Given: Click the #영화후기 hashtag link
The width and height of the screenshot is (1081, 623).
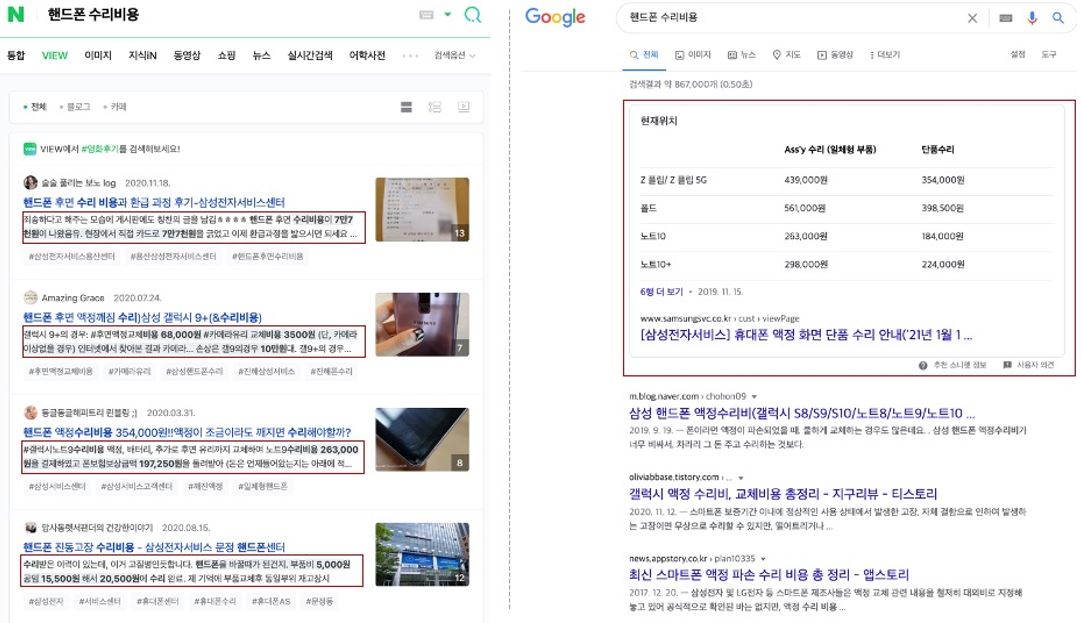Looking at the screenshot, I should click(100, 149).
